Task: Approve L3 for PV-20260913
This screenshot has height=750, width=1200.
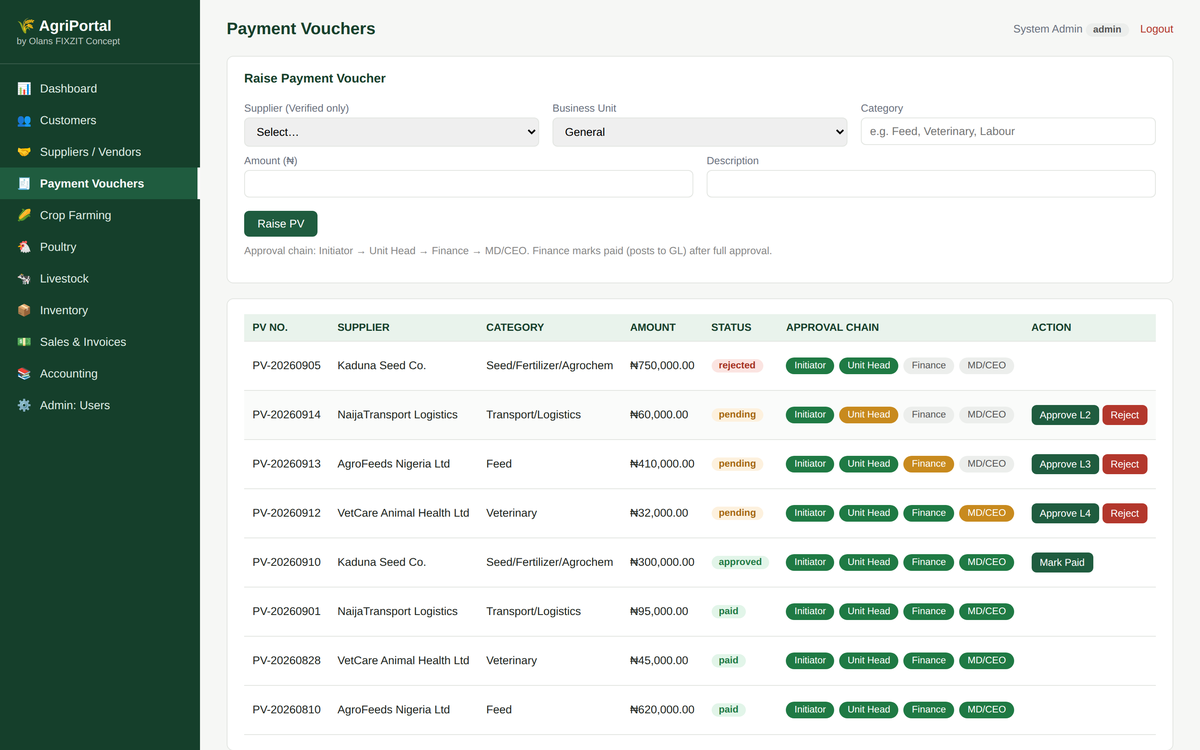Action: [1065, 464]
